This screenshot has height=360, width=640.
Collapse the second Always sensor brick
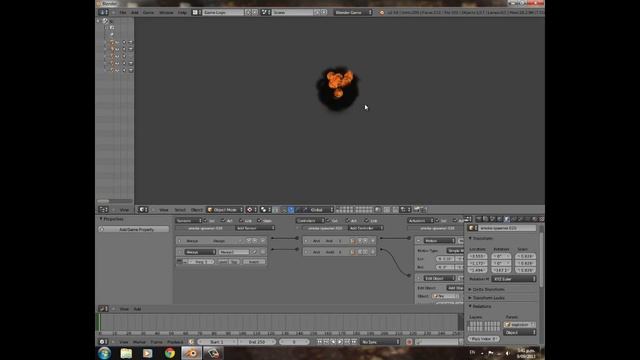180,252
